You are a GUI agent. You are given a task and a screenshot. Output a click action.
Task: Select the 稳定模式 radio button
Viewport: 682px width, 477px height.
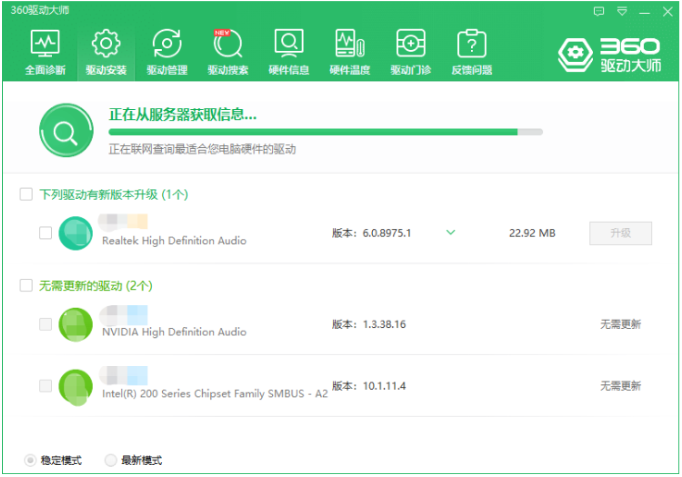[x=30, y=461]
